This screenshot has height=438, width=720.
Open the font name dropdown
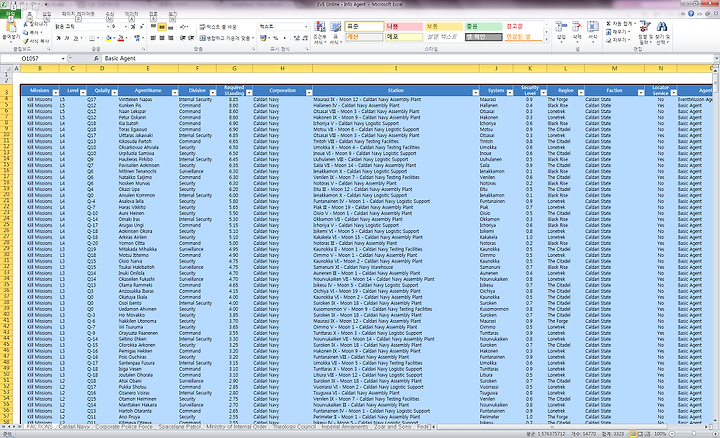pos(106,27)
